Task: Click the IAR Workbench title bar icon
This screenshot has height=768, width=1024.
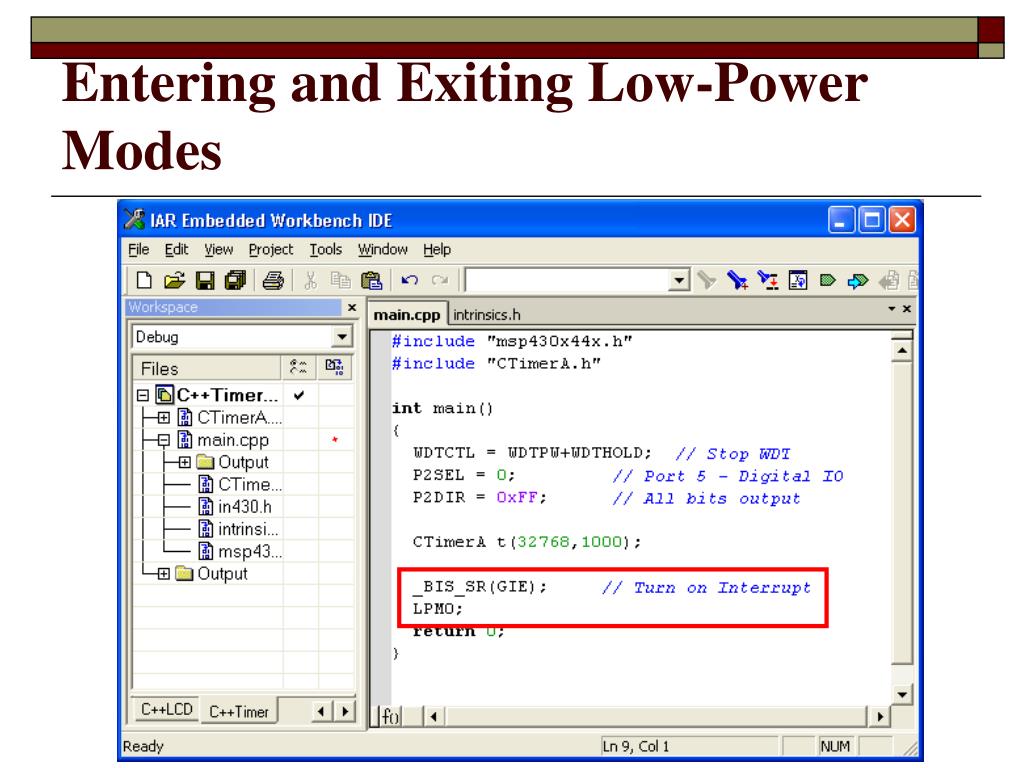Action: 135,219
